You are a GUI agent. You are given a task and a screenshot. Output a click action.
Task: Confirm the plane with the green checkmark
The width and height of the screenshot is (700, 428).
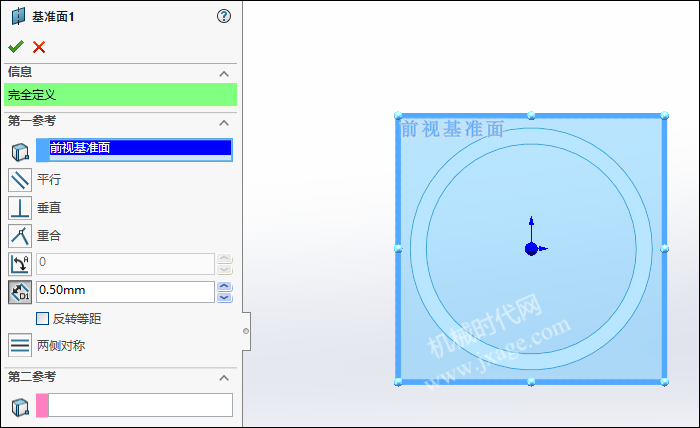point(16,46)
